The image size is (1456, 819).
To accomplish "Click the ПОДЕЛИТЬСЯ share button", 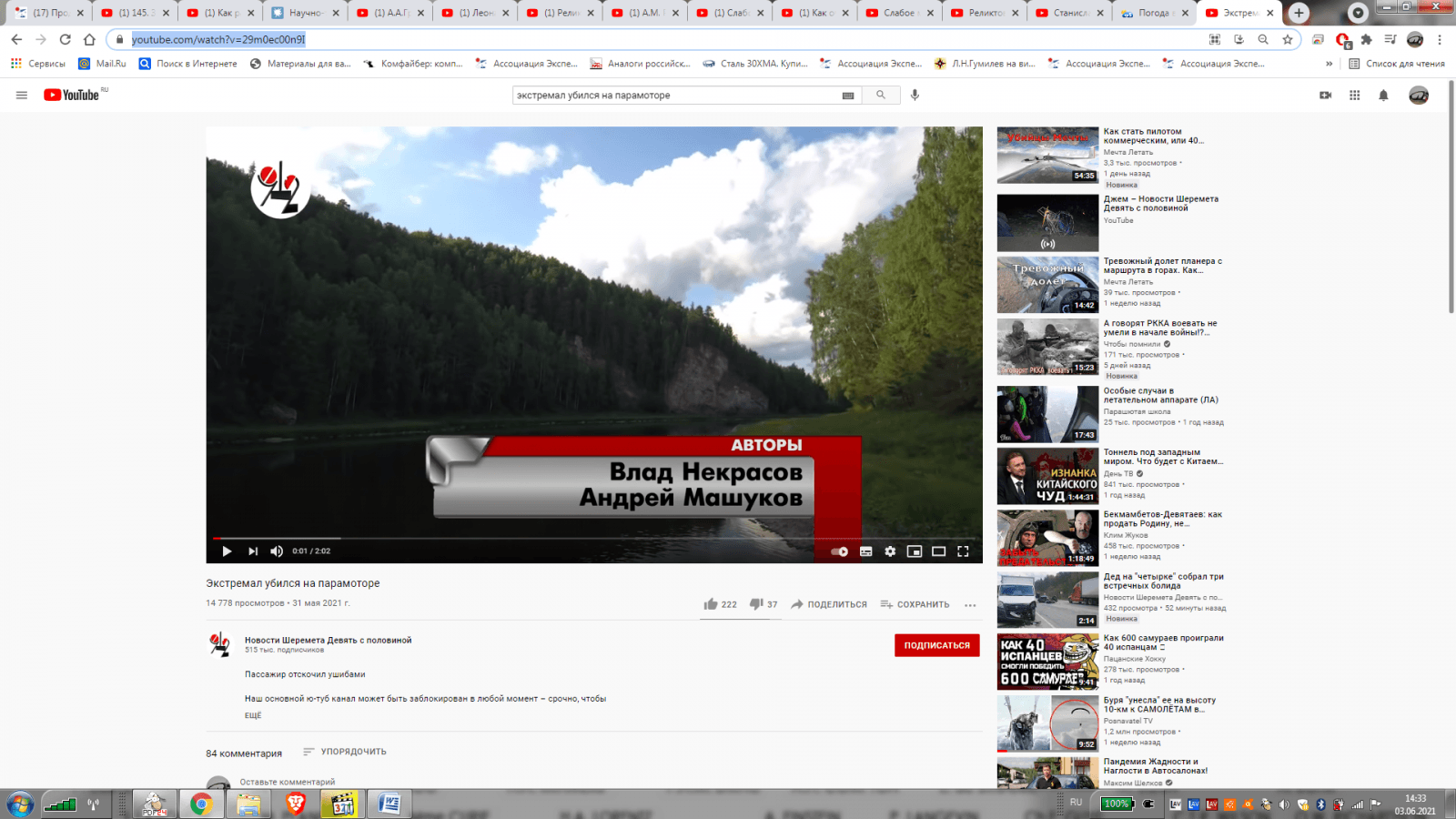I will click(x=829, y=604).
